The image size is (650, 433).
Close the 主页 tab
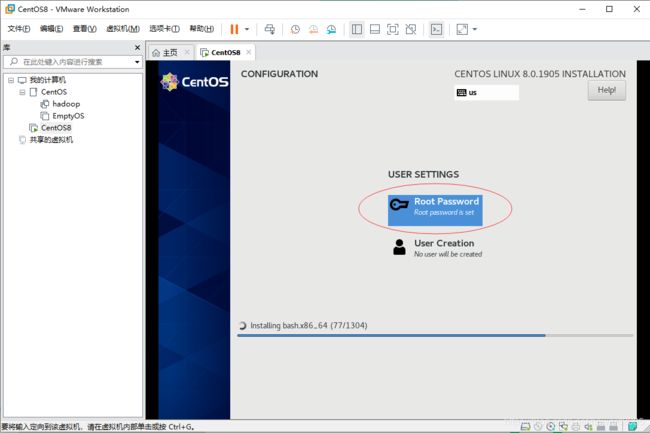pyautogui.click(x=187, y=52)
